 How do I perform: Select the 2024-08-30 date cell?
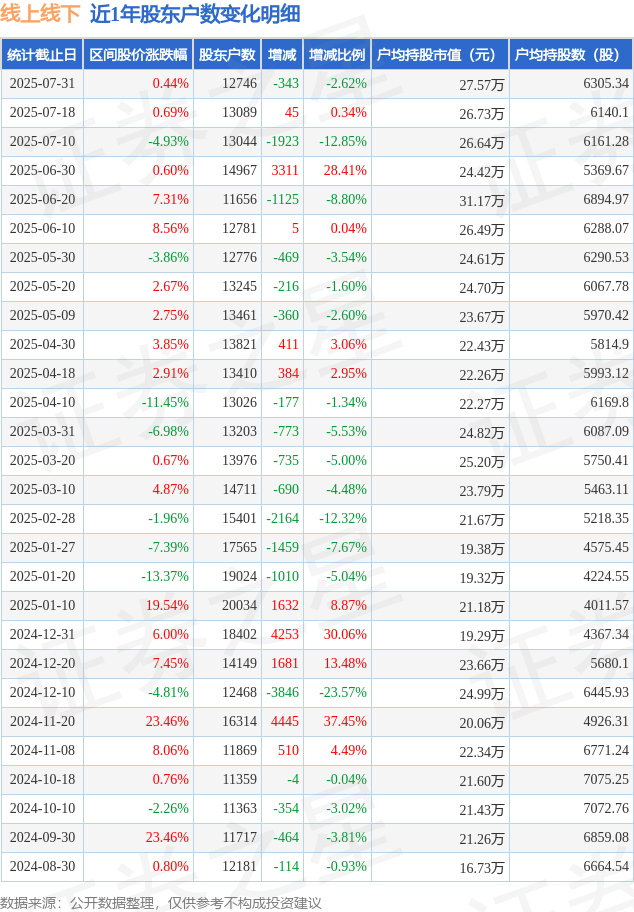tap(42, 867)
